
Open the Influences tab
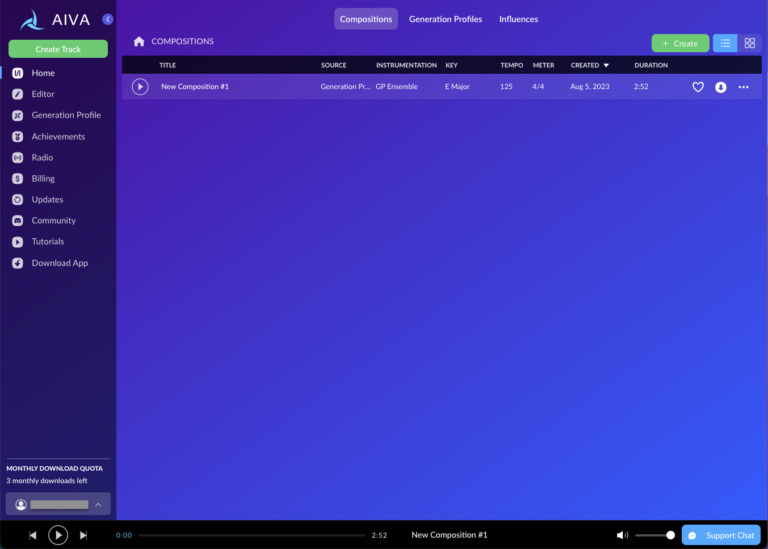click(518, 19)
